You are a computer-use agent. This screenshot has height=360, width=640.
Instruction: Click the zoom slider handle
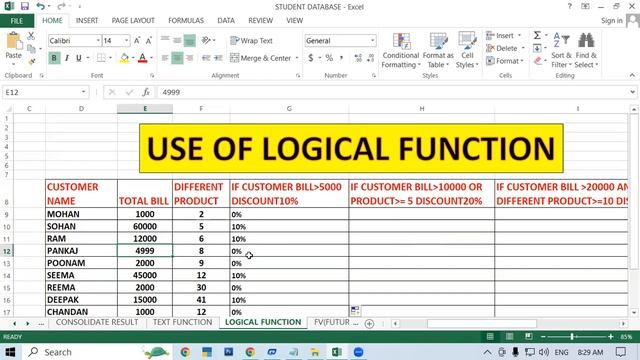click(x=572, y=336)
